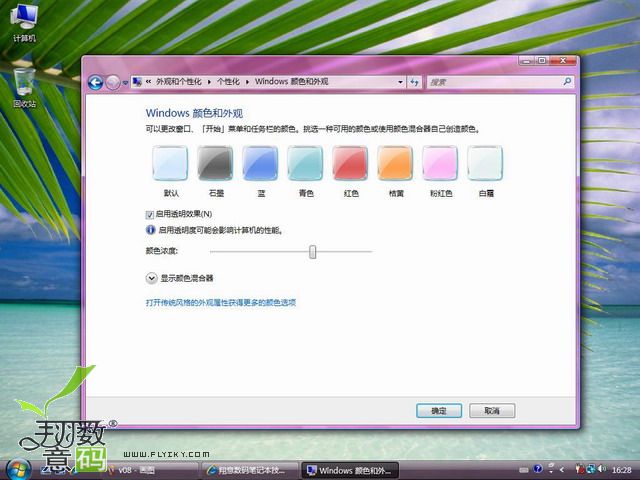The height and width of the screenshot is (480, 640).
Task: Click the 默认 label under first swatch
Action: pos(171,193)
